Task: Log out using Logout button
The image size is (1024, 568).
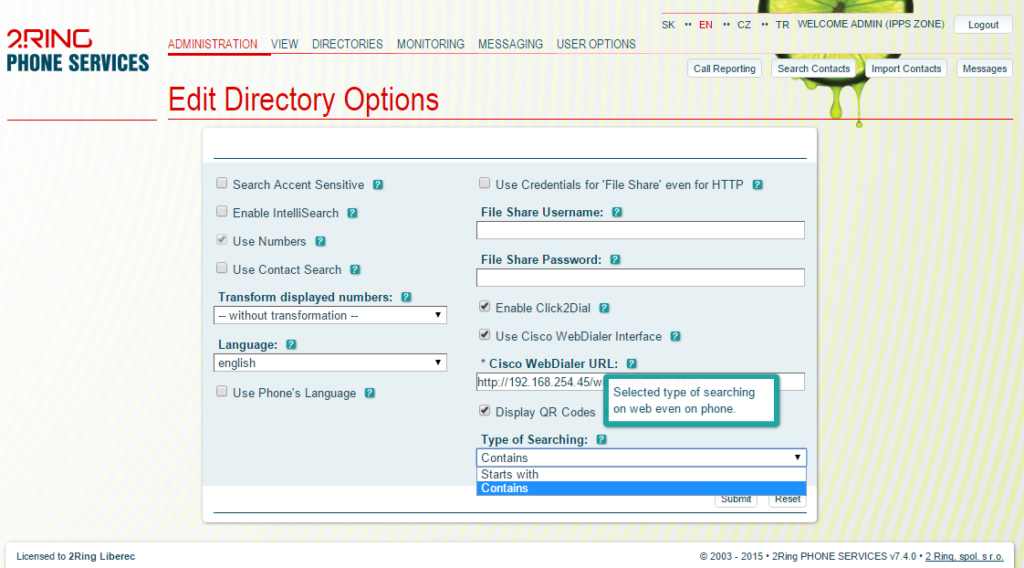Action: tap(983, 25)
